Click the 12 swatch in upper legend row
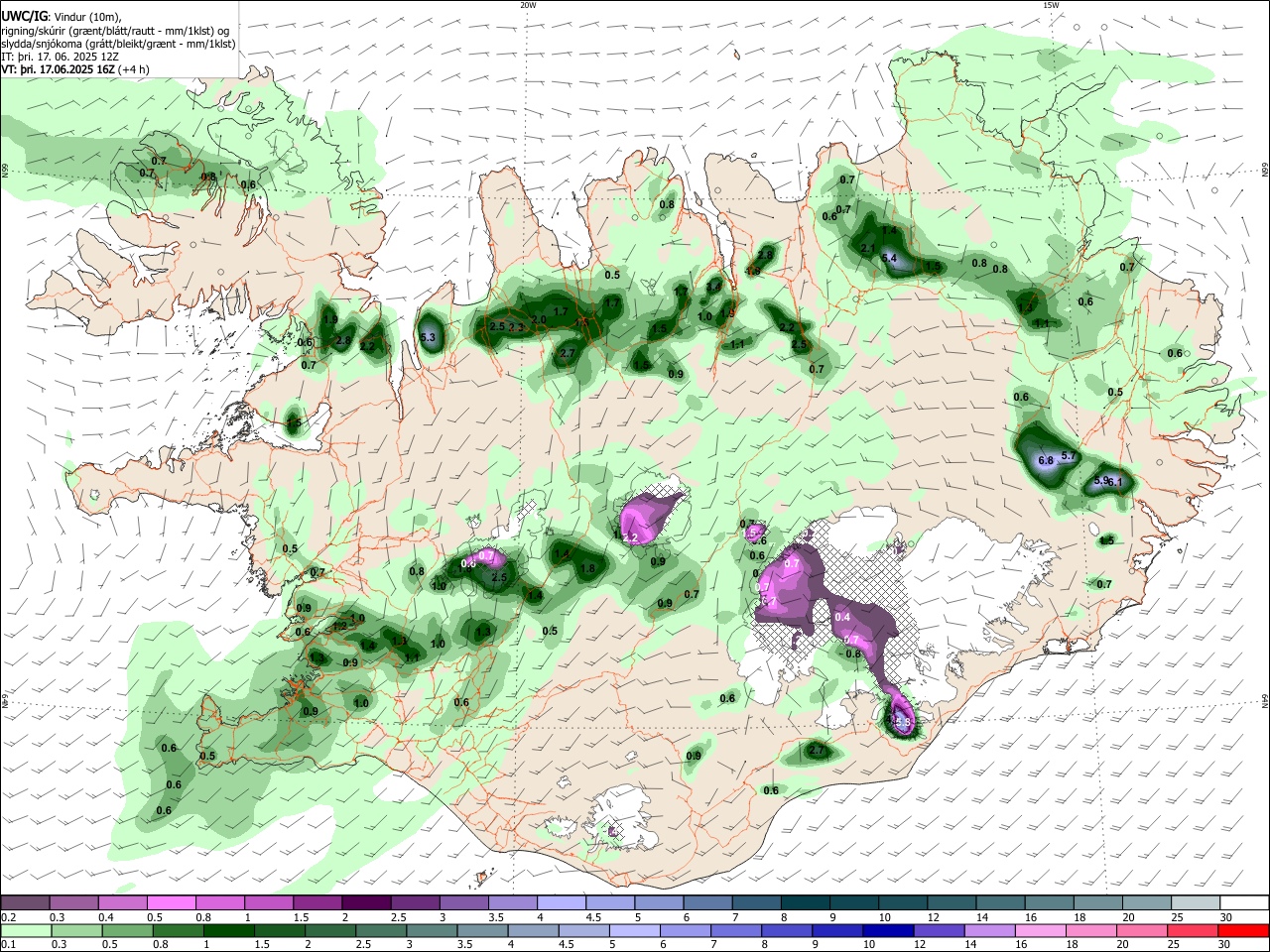This screenshot has width=1270, height=952. tap(951, 902)
